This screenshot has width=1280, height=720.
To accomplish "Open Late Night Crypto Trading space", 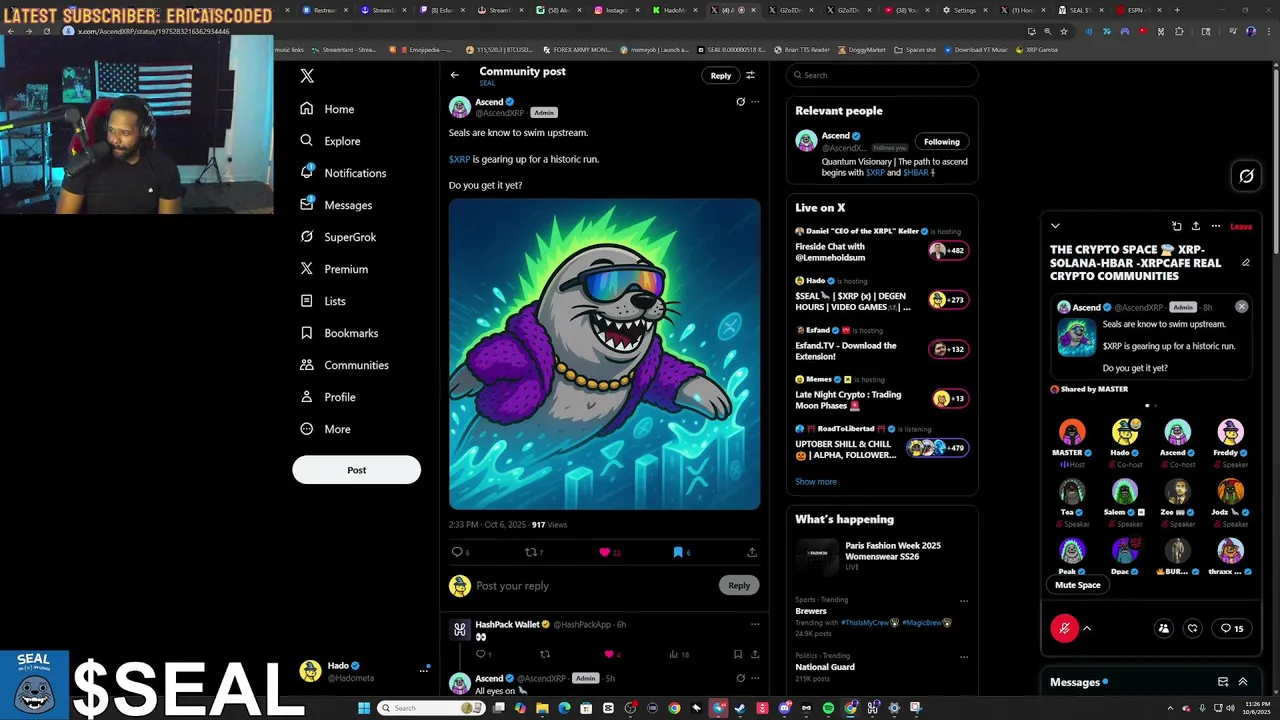I will (x=880, y=393).
